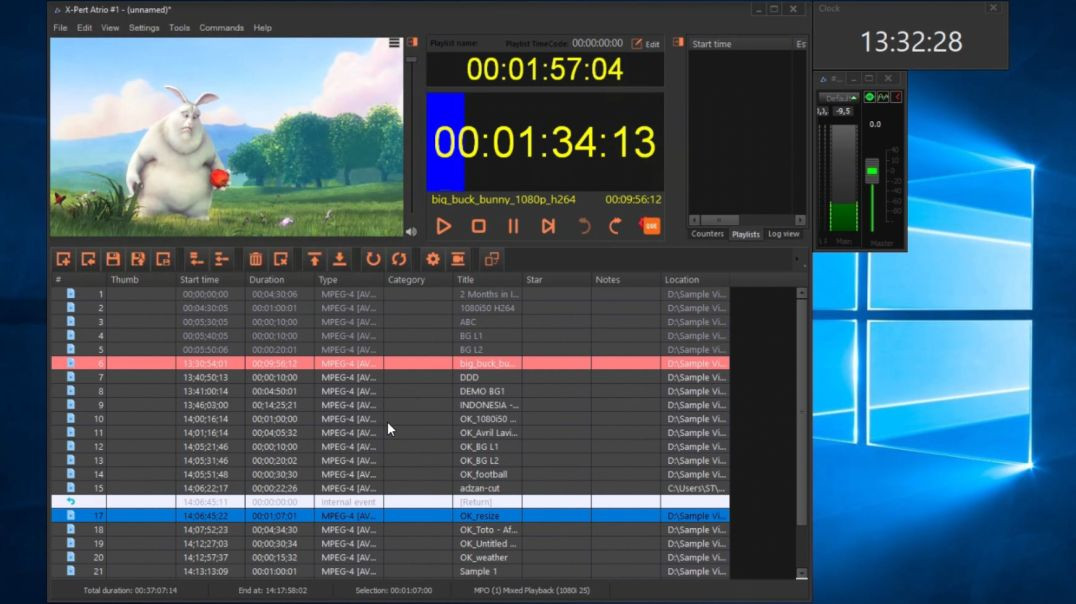Move the selected clip up

pyautogui.click(x=314, y=259)
